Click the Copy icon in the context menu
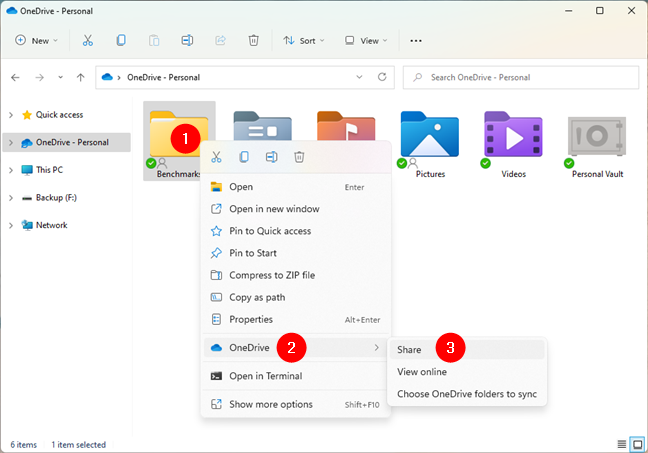The width and height of the screenshot is (648, 453). [244, 157]
